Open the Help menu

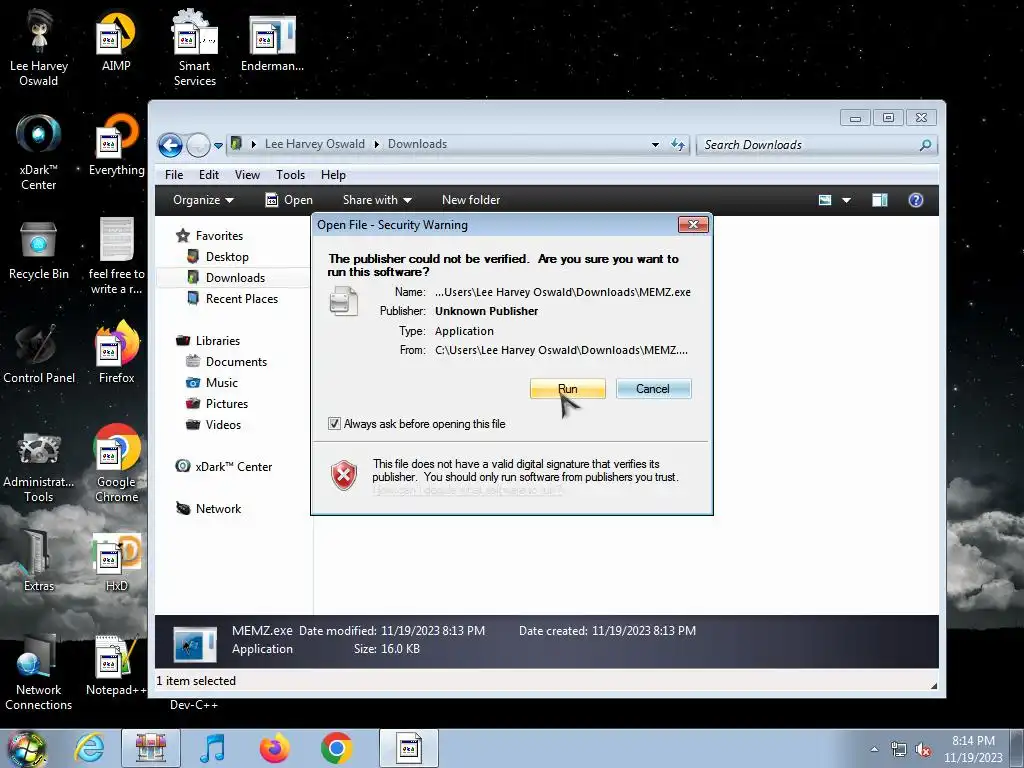[333, 175]
